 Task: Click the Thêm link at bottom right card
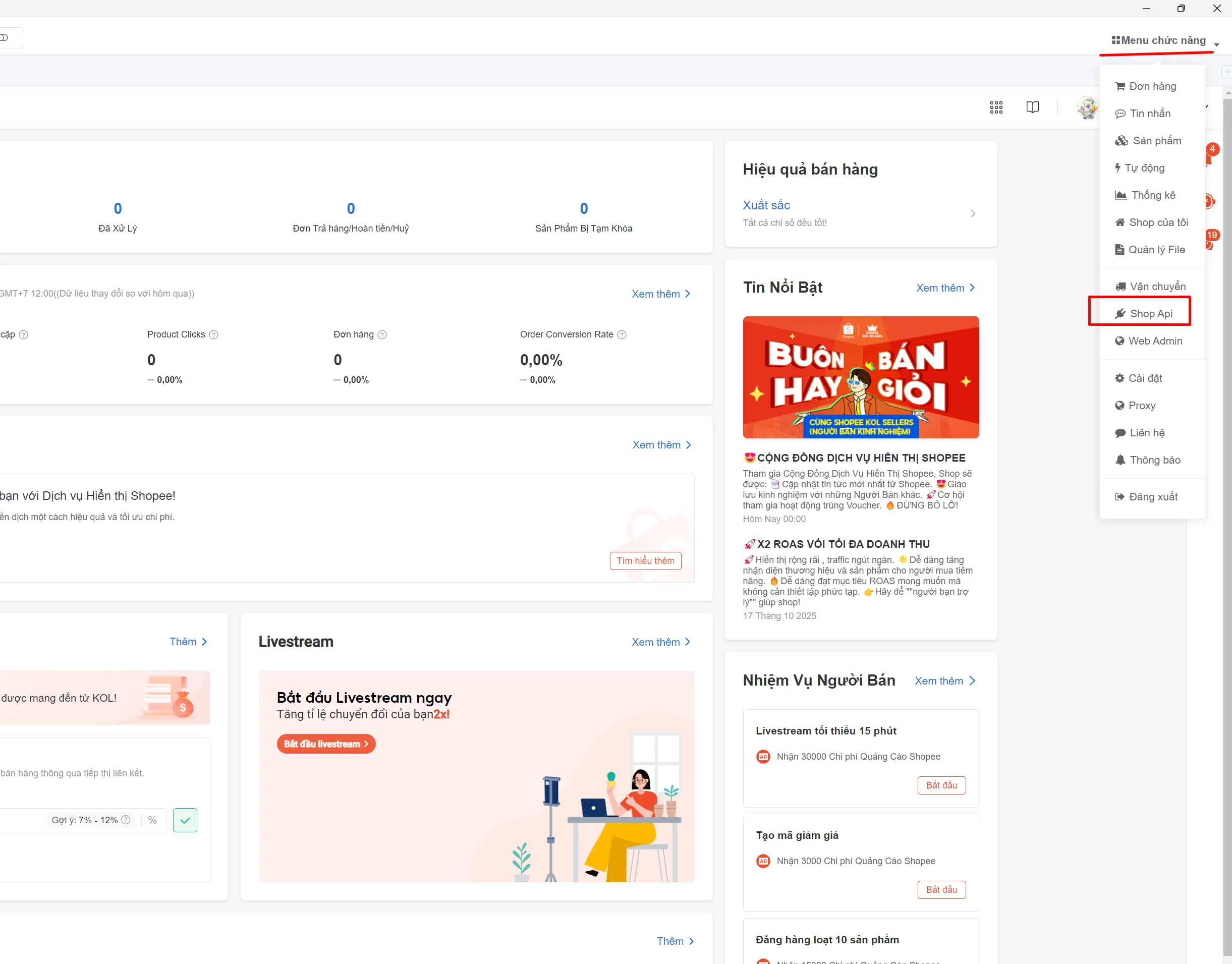(675, 941)
